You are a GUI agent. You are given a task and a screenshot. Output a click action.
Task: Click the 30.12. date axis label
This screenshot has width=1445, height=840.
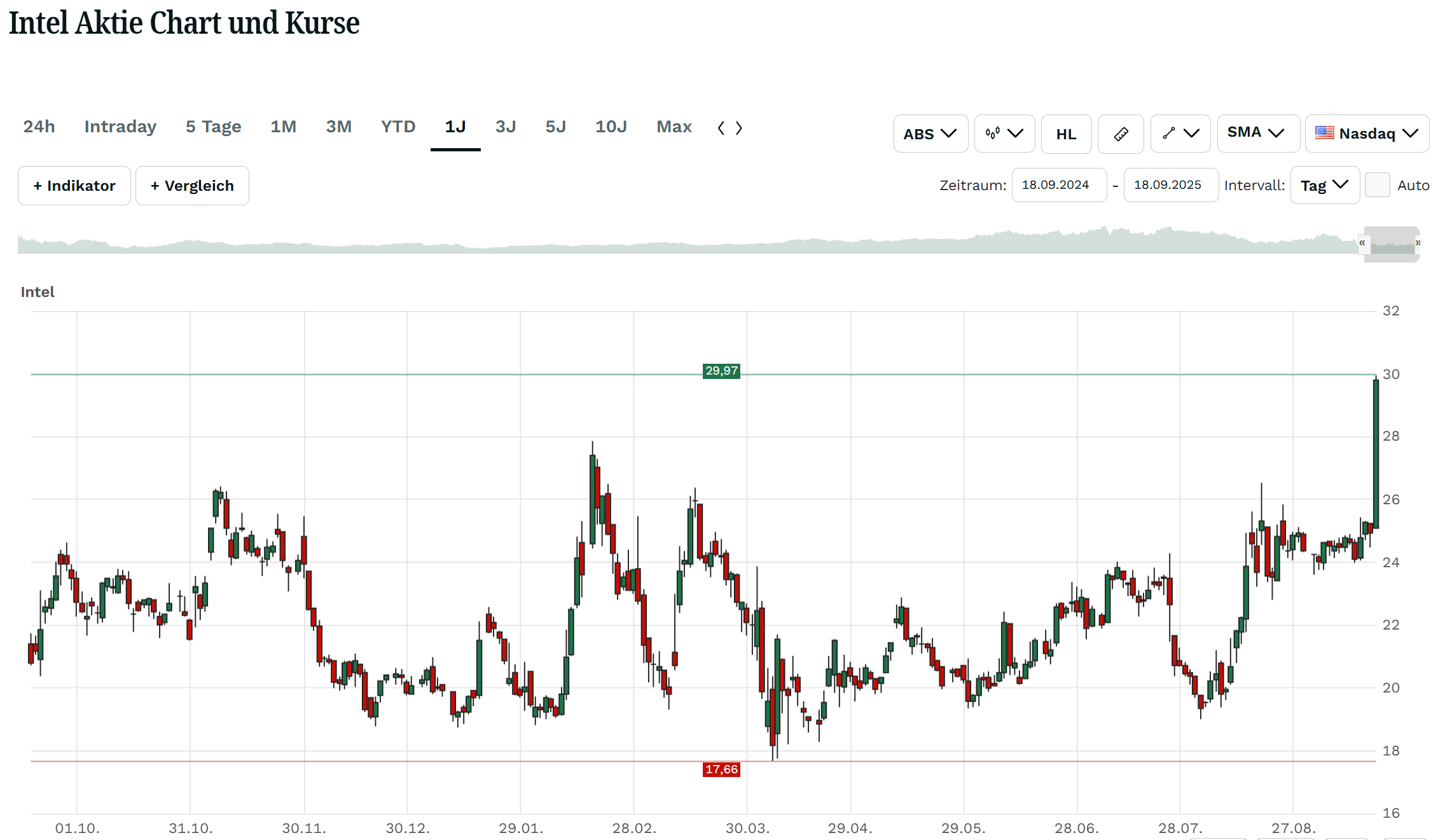point(408,829)
